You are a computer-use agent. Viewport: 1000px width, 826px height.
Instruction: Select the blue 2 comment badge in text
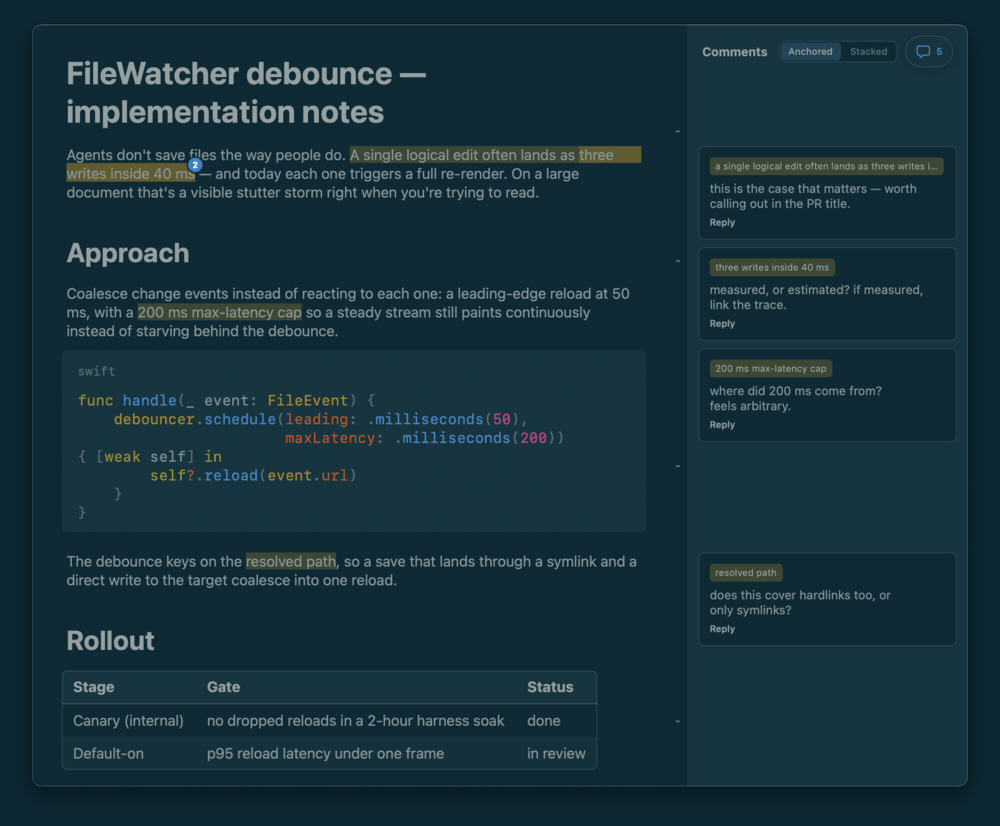[x=195, y=165]
